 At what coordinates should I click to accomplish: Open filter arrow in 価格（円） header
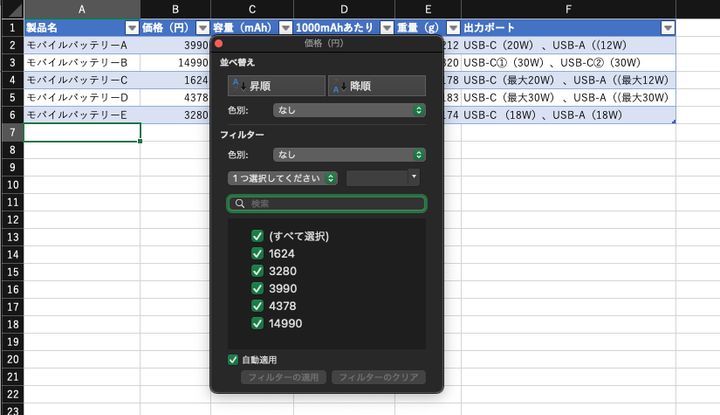click(203, 28)
